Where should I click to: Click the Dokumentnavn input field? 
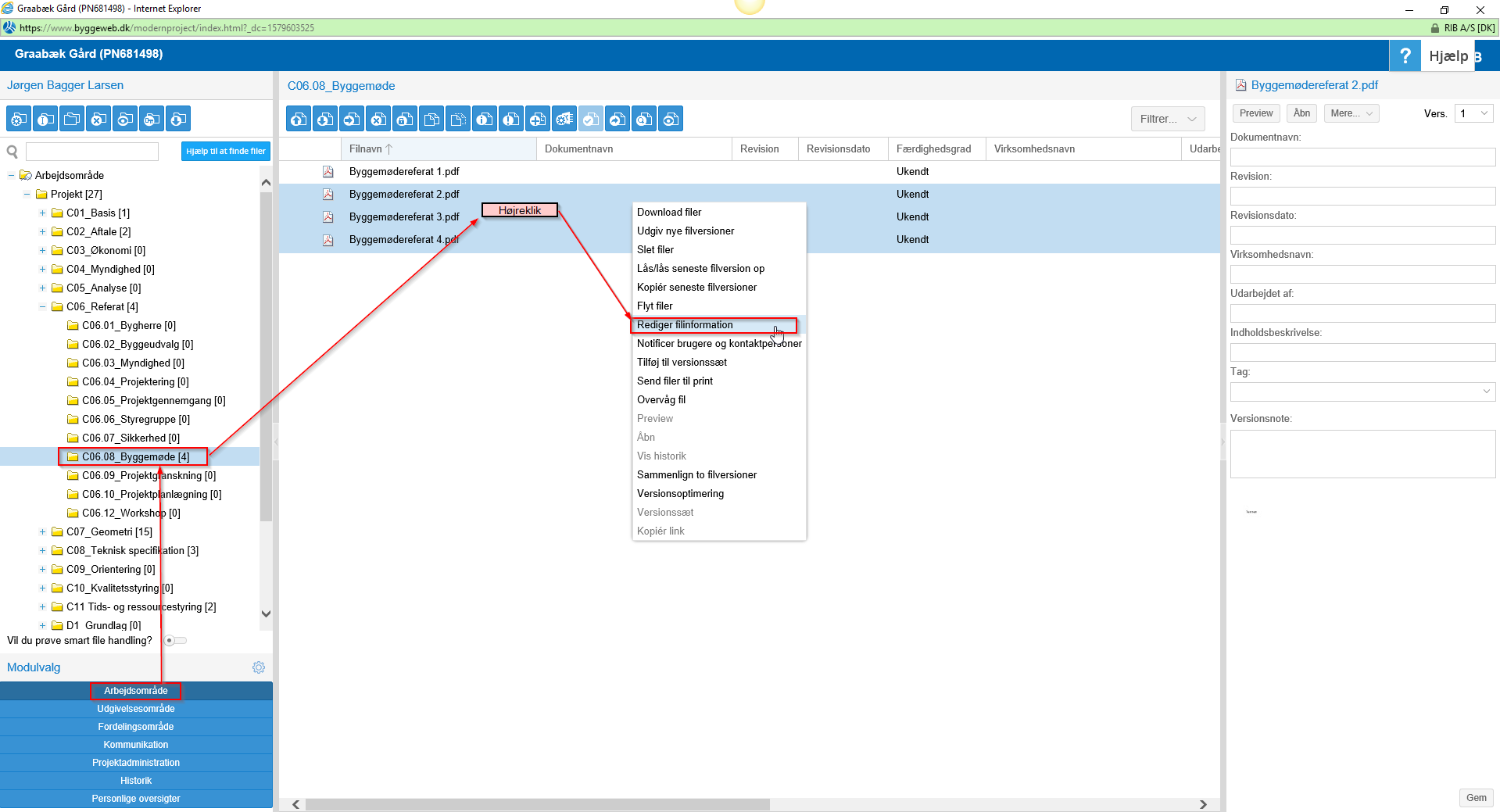tap(1362, 157)
